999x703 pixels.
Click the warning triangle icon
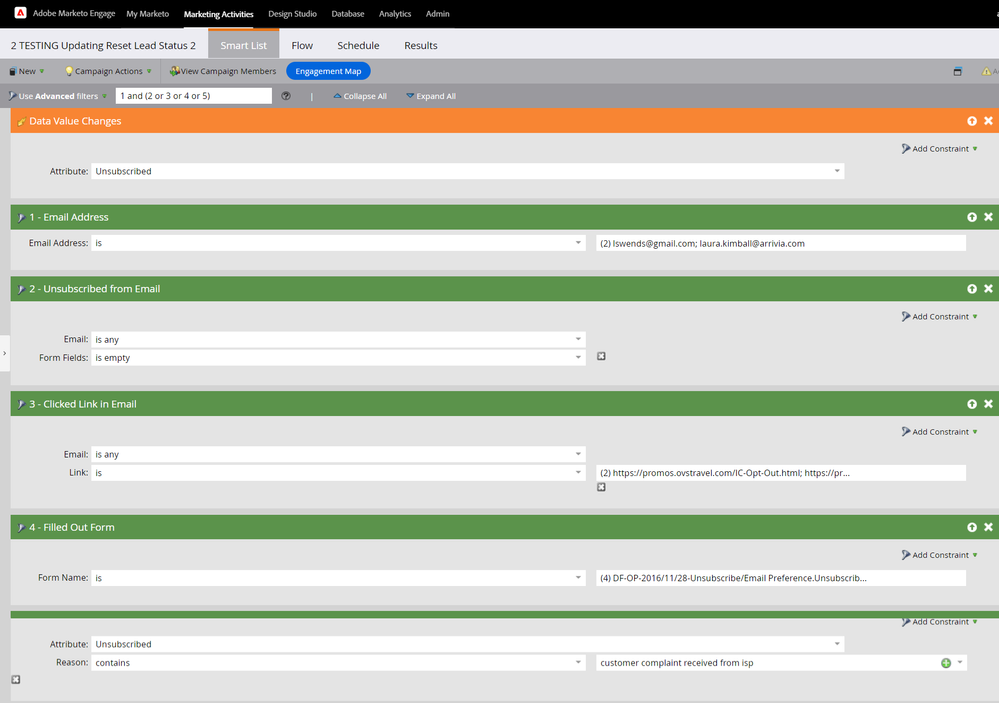986,71
